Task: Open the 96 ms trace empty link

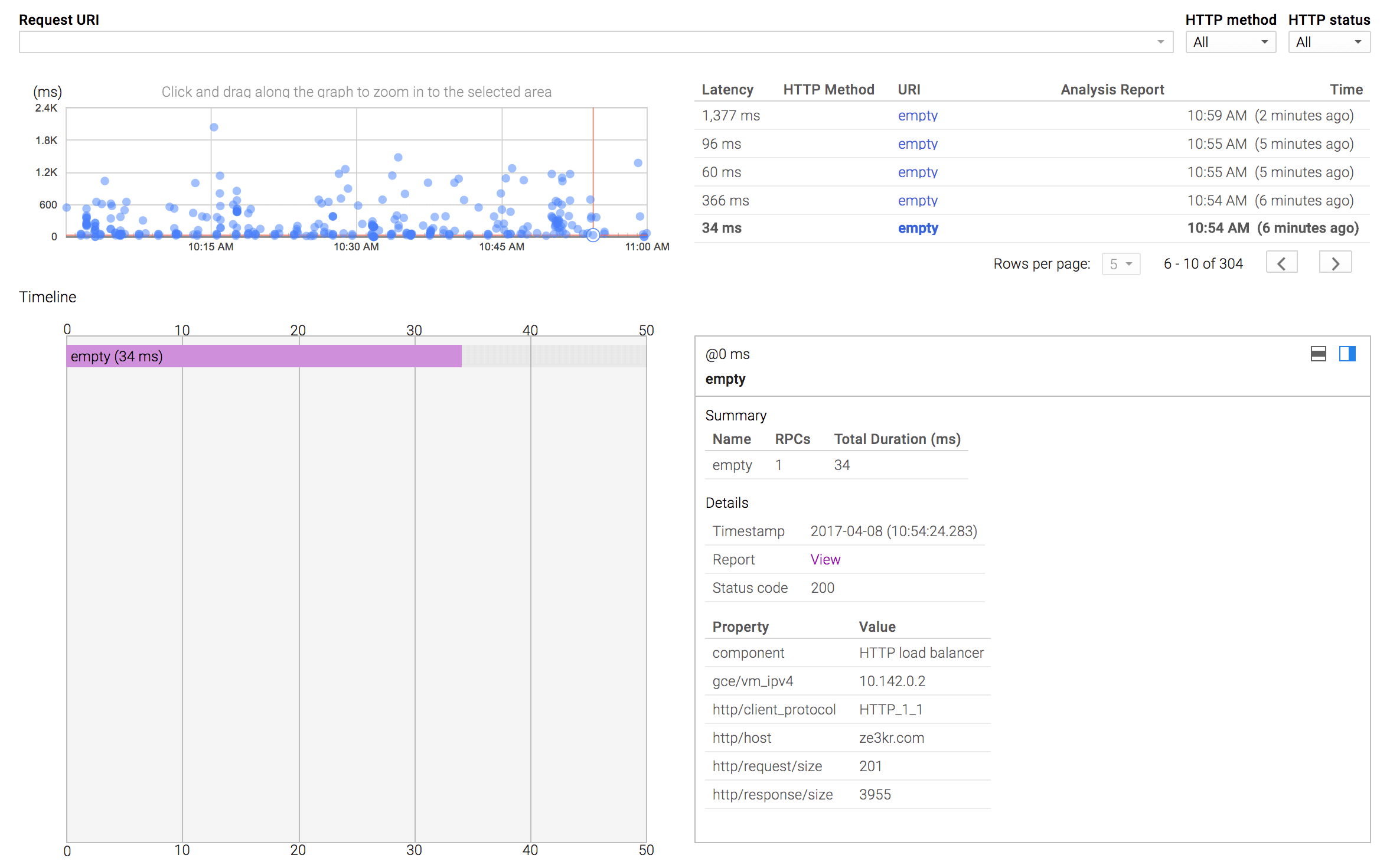Action: point(918,144)
